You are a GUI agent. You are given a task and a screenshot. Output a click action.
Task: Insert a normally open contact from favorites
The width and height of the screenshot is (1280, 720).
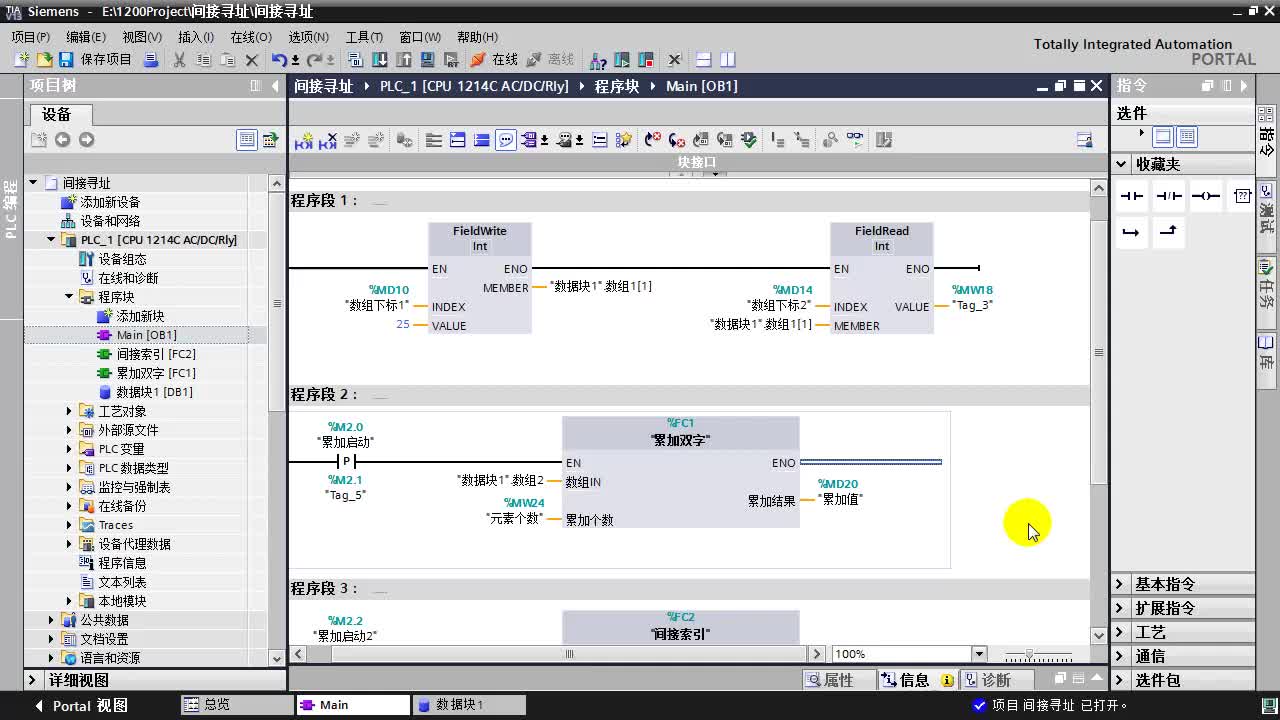(1131, 196)
